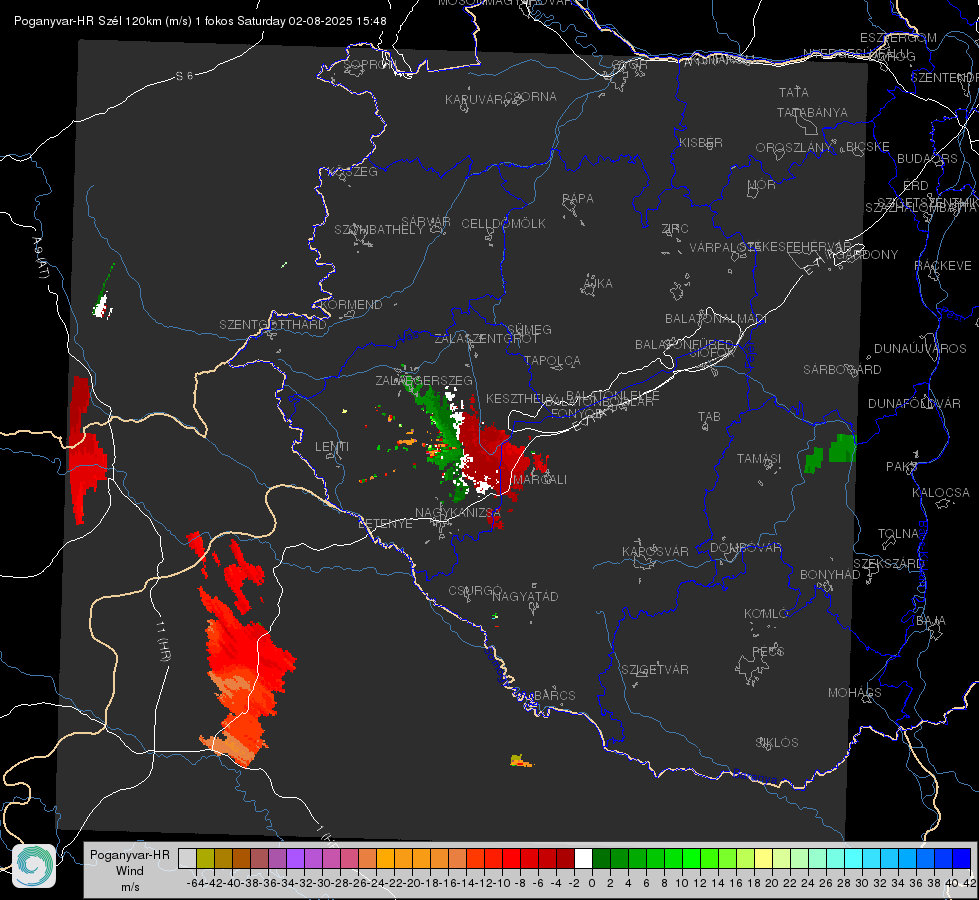Click the AJKA city label
The image size is (979, 900).
[597, 284]
